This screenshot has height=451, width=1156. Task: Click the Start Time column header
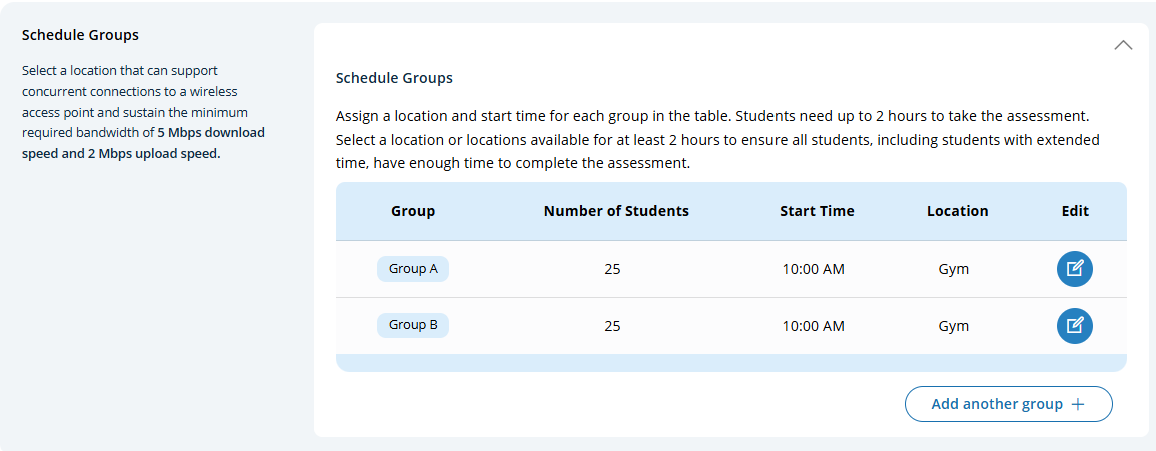pos(817,211)
